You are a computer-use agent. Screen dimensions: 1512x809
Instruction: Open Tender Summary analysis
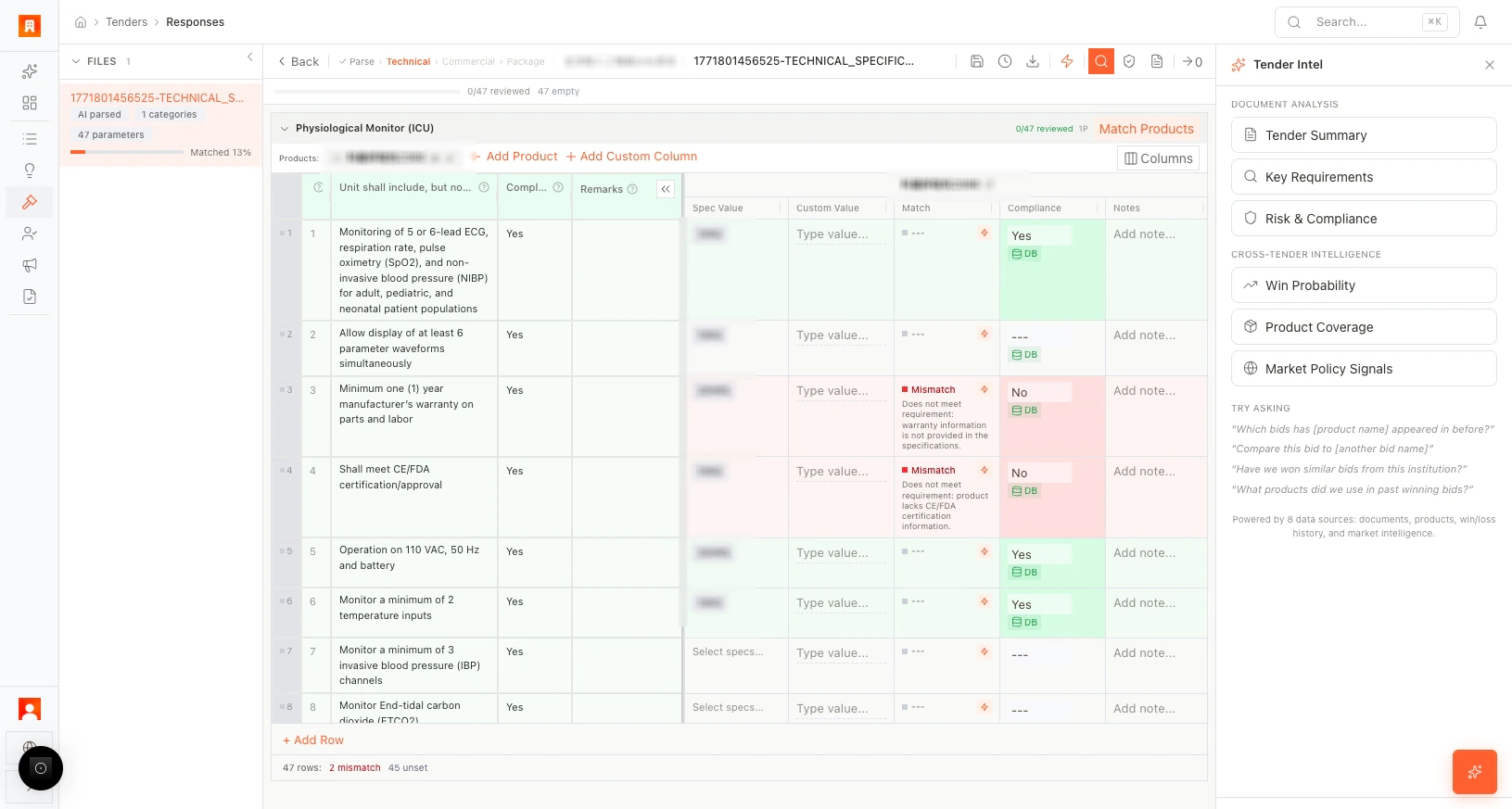click(1364, 135)
